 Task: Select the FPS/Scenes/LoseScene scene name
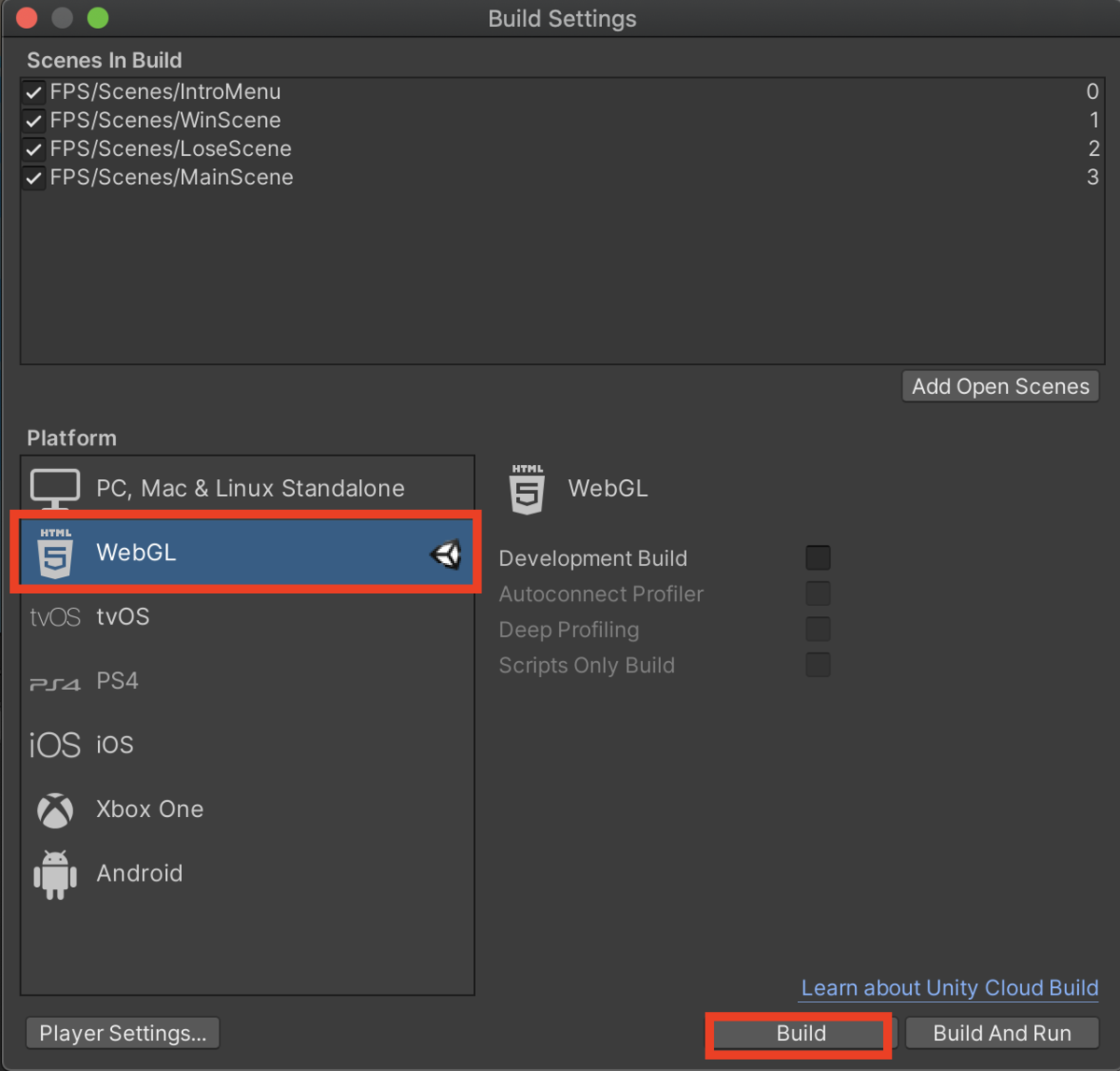(x=171, y=148)
